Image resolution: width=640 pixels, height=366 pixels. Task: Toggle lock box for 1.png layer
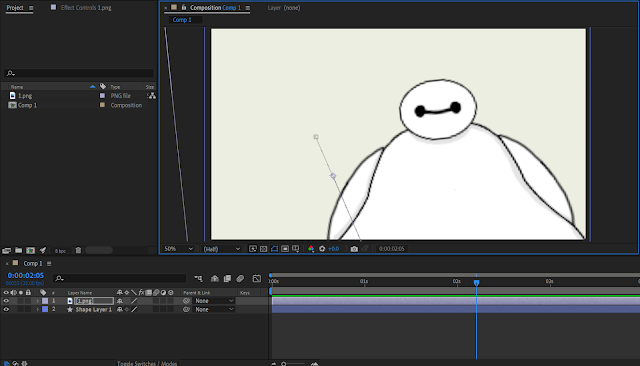28,301
